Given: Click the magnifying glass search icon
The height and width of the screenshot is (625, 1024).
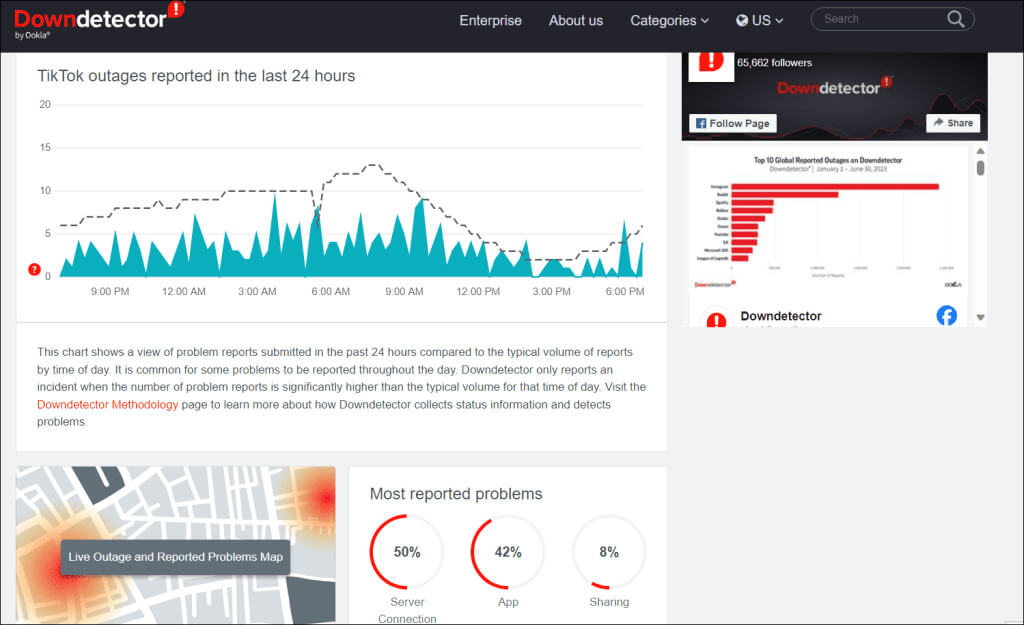Looking at the screenshot, I should point(955,19).
